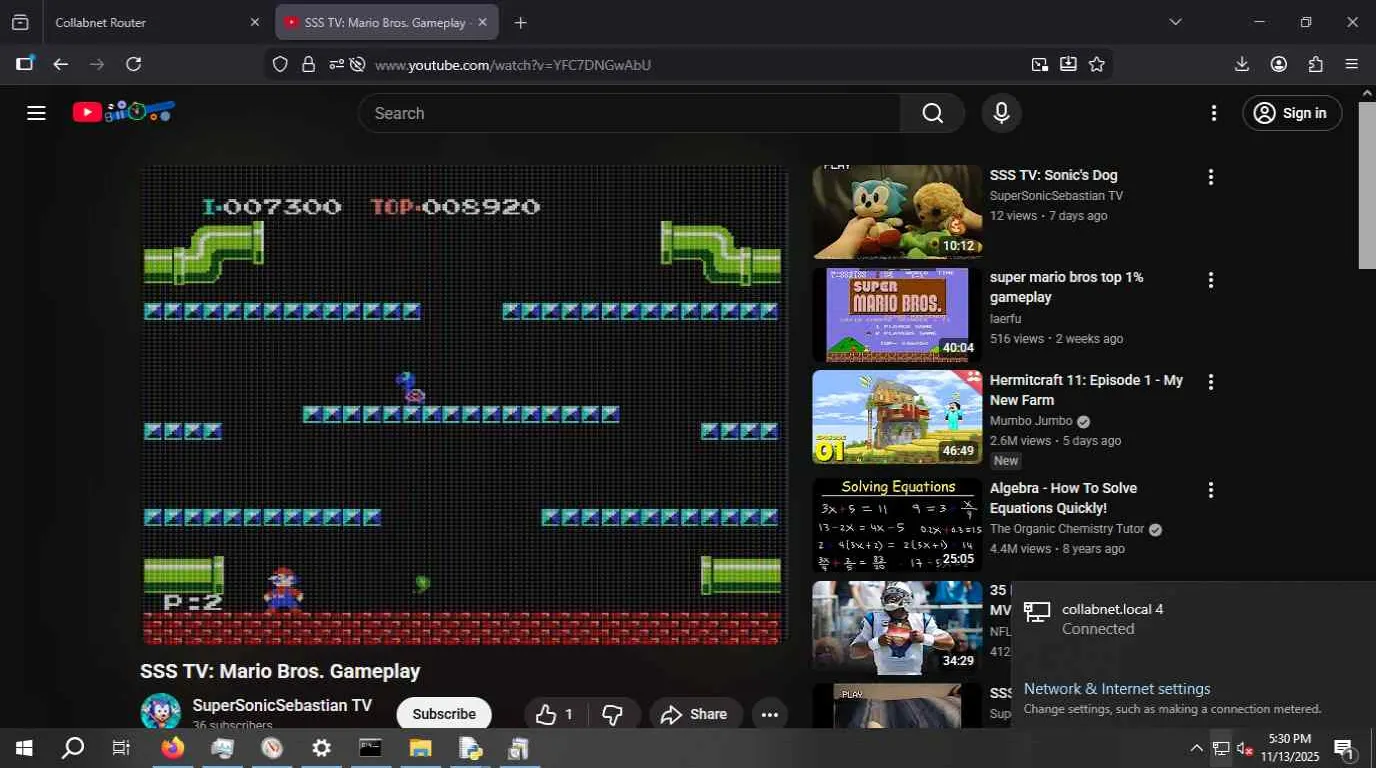The height and width of the screenshot is (768, 1376).
Task: Open options menu for Sonic's Dog video
Action: tap(1211, 177)
